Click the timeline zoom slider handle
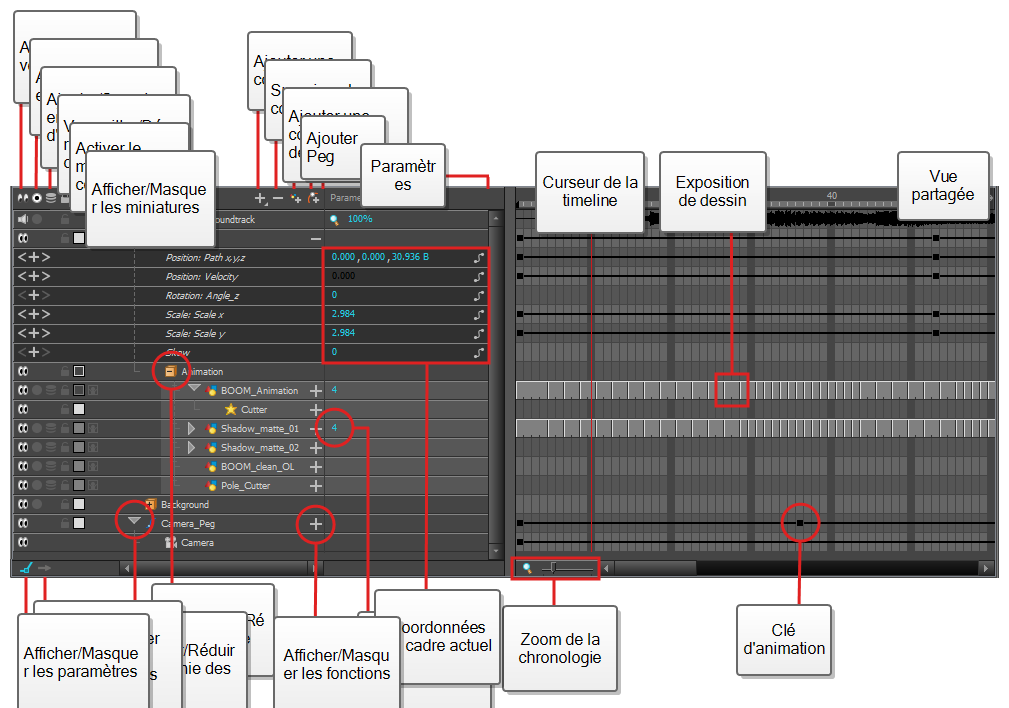The width and height of the screenshot is (1009, 708). point(553,568)
